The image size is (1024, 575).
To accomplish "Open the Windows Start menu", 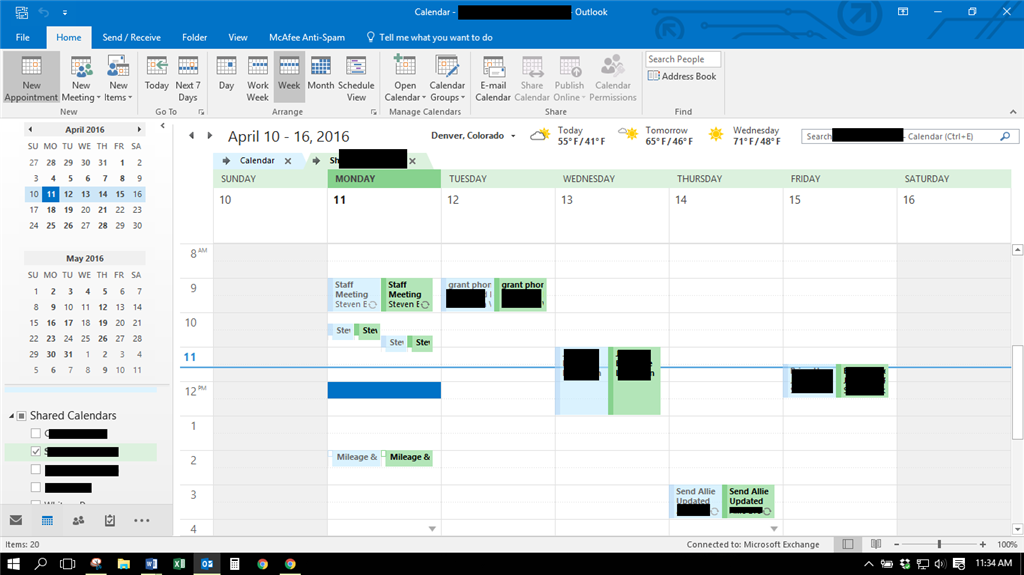I will (13, 564).
